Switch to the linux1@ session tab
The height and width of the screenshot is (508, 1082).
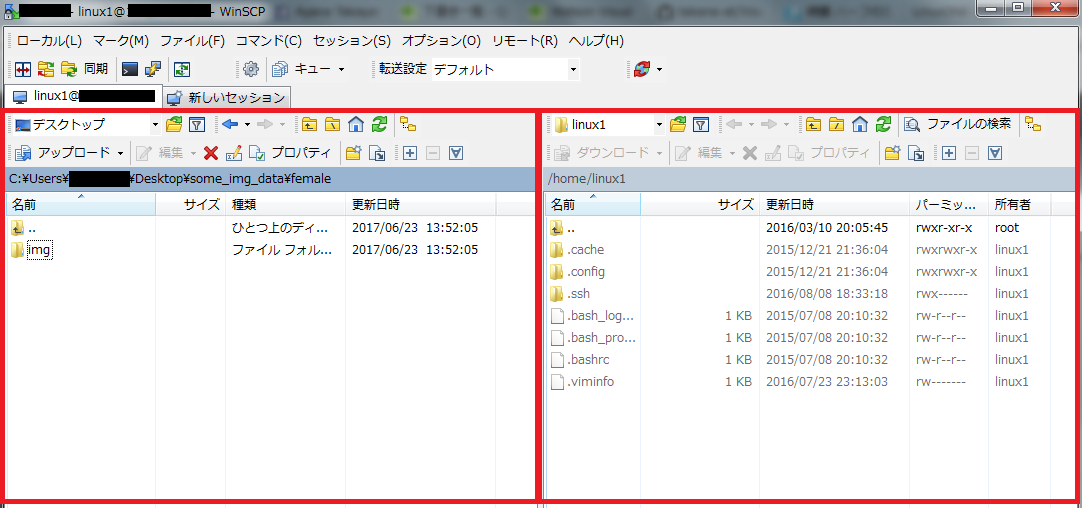coord(83,97)
